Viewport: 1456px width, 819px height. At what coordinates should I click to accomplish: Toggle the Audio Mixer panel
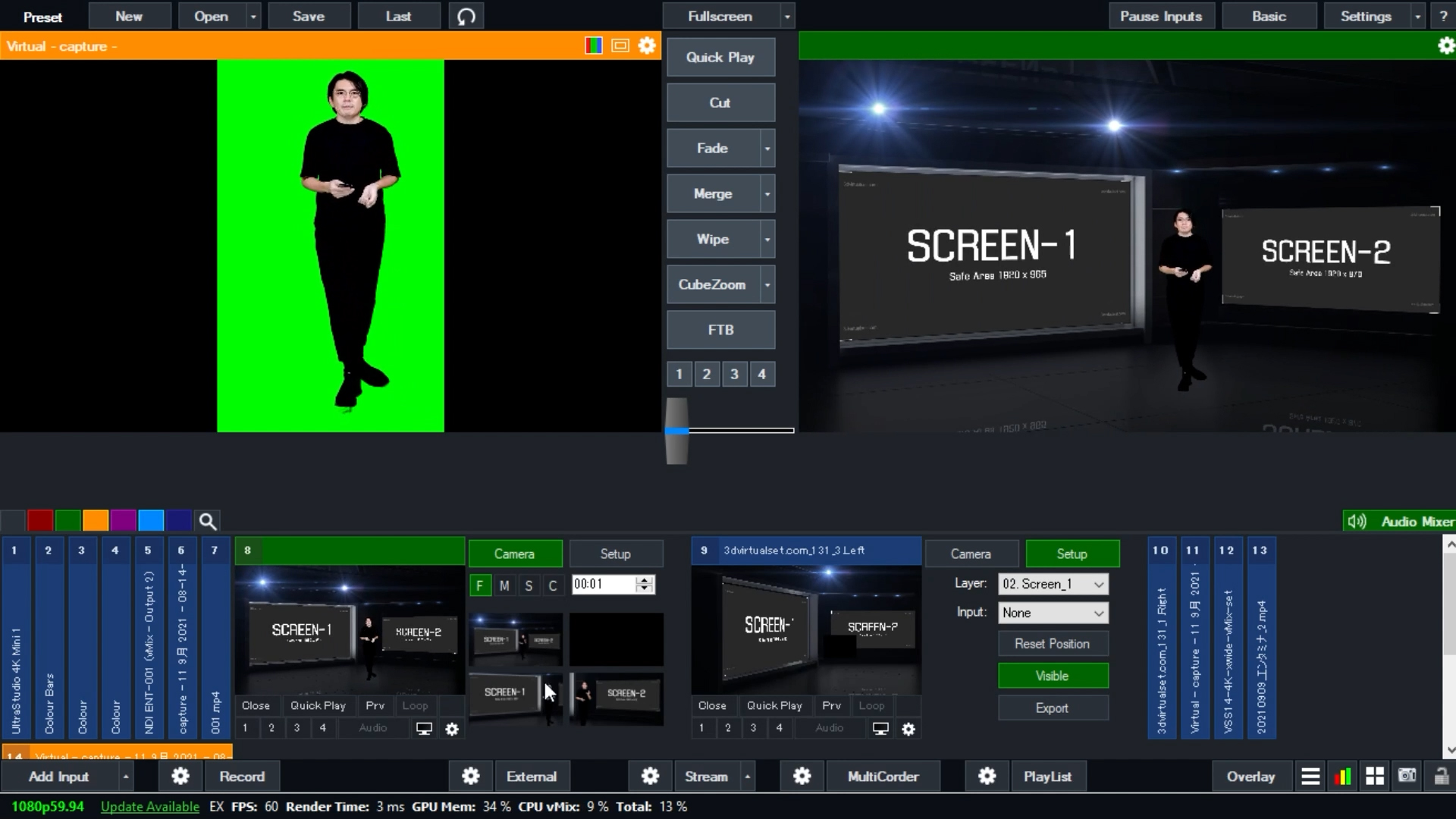point(1400,522)
